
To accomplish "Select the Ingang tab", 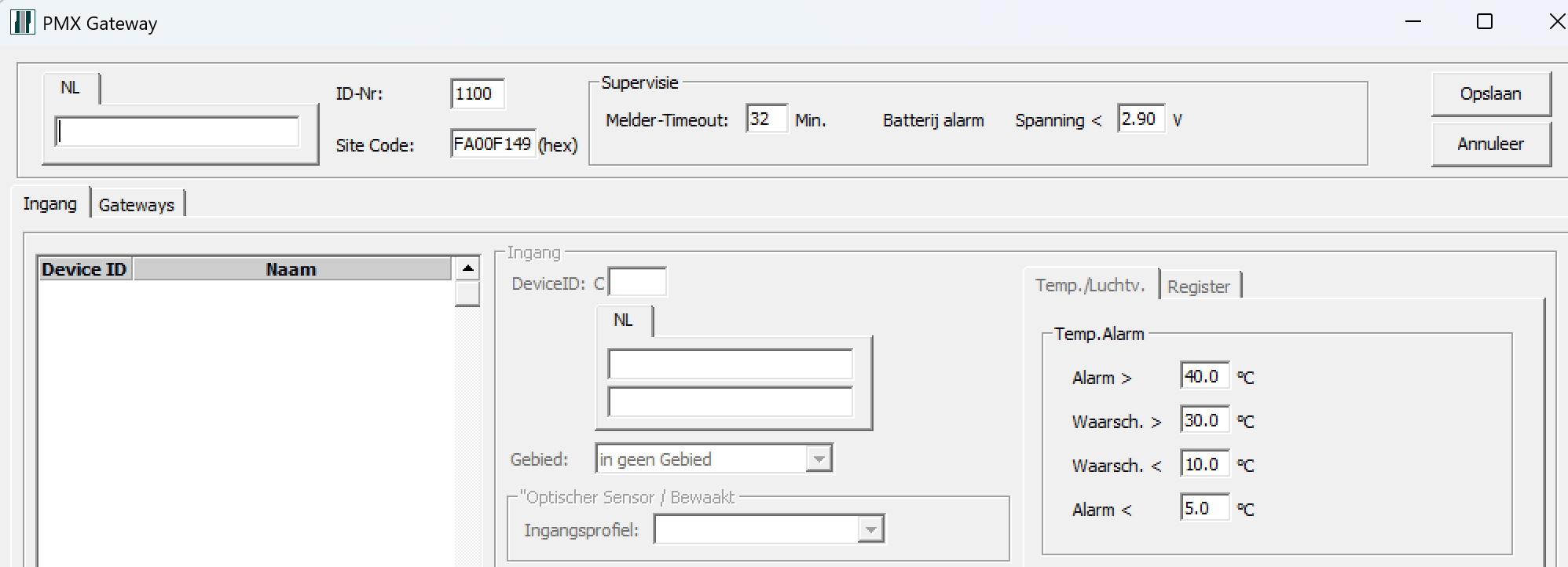I will point(50,204).
